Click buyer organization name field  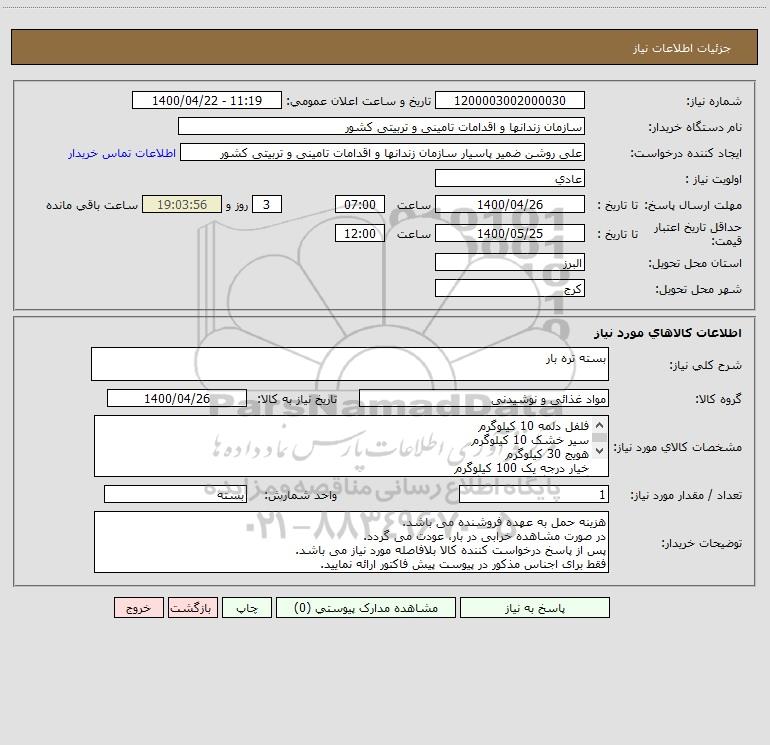point(381,126)
